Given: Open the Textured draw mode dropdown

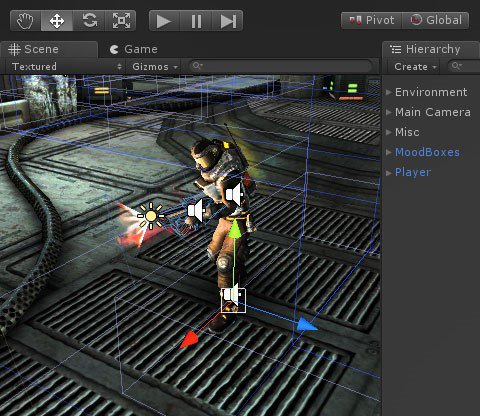Looking at the screenshot, I should 66,66.
